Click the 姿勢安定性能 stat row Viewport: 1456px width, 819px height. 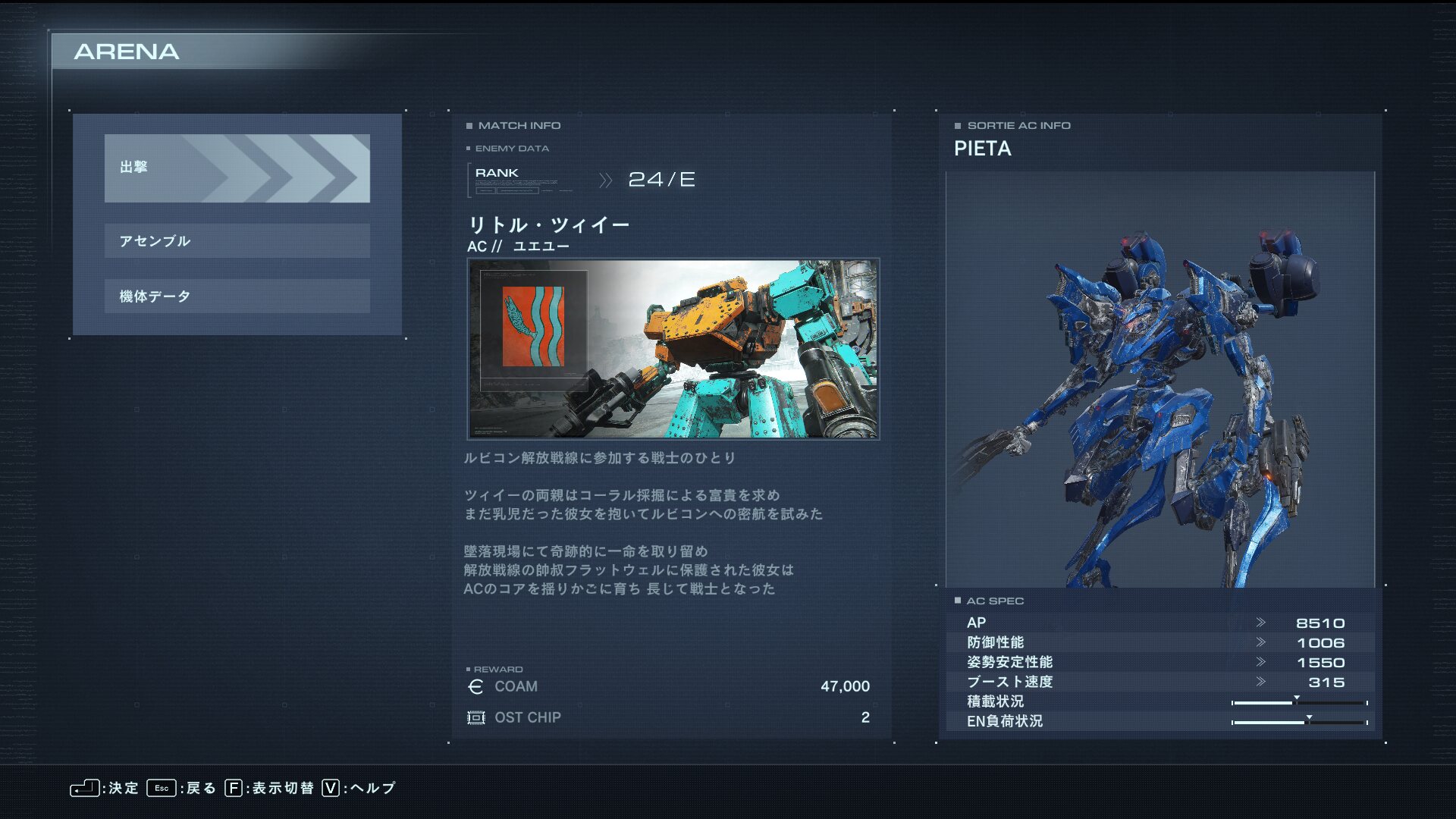coord(1159,662)
